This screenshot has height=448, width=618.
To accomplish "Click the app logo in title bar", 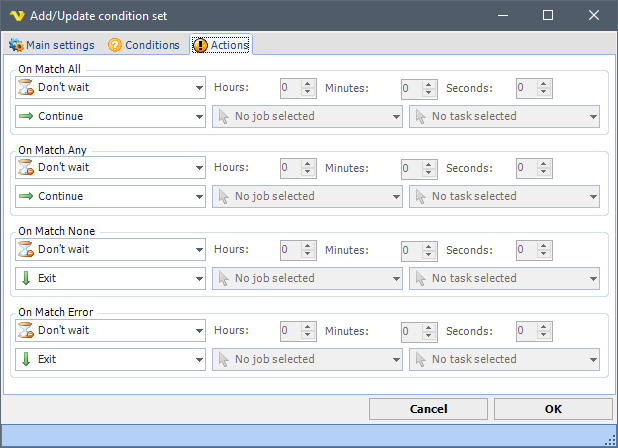I will 16,16.
